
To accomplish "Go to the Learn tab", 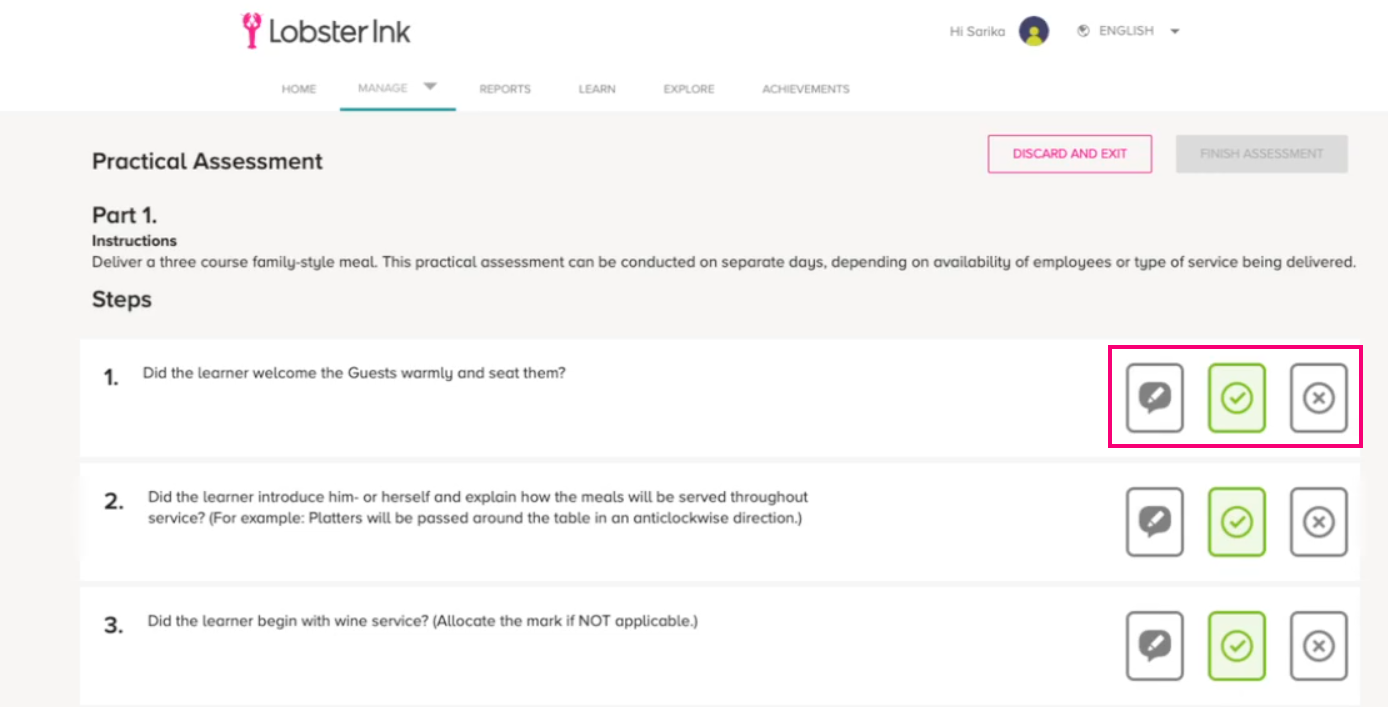I will coord(597,89).
